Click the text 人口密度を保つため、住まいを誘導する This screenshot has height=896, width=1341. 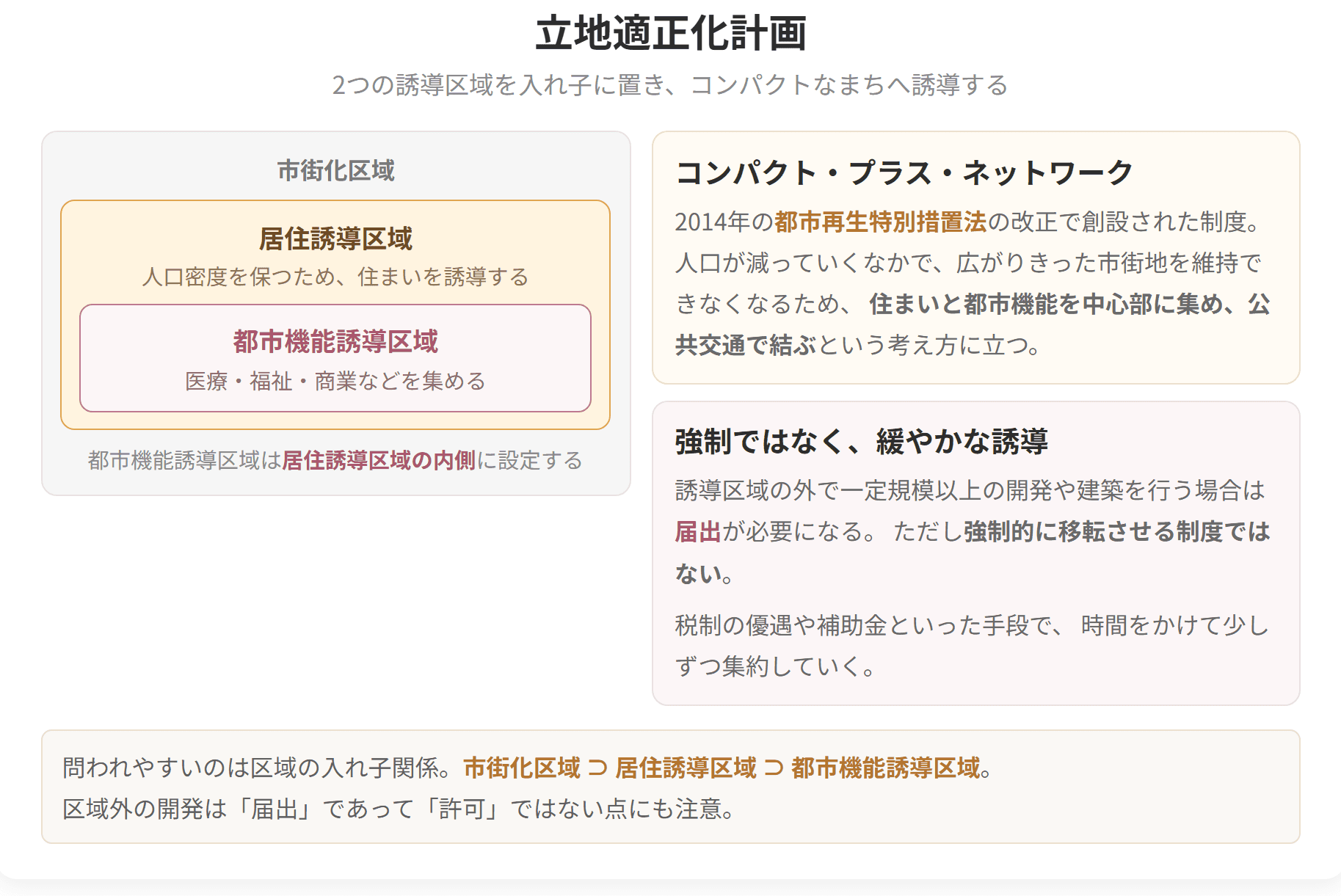335,277
